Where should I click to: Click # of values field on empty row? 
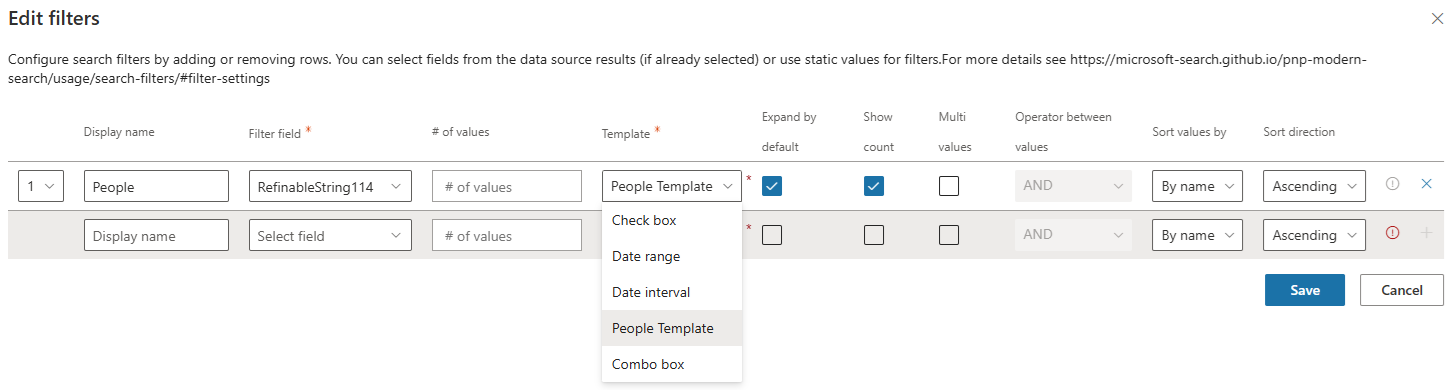(507, 235)
